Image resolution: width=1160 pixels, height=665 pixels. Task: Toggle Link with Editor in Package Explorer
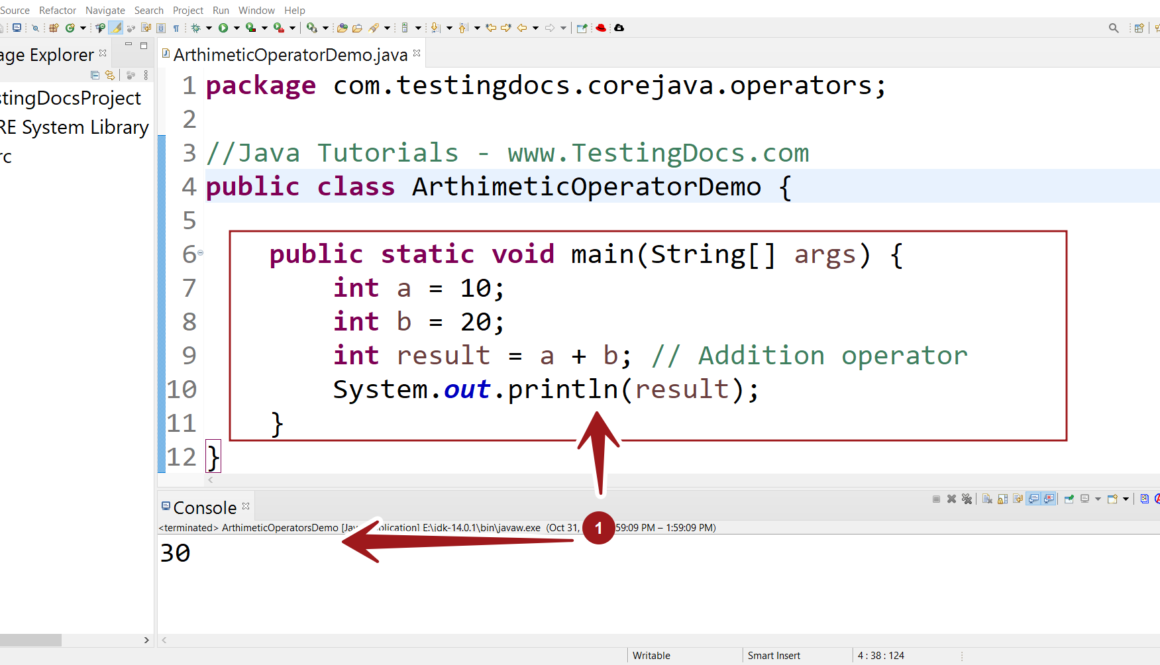coord(109,75)
